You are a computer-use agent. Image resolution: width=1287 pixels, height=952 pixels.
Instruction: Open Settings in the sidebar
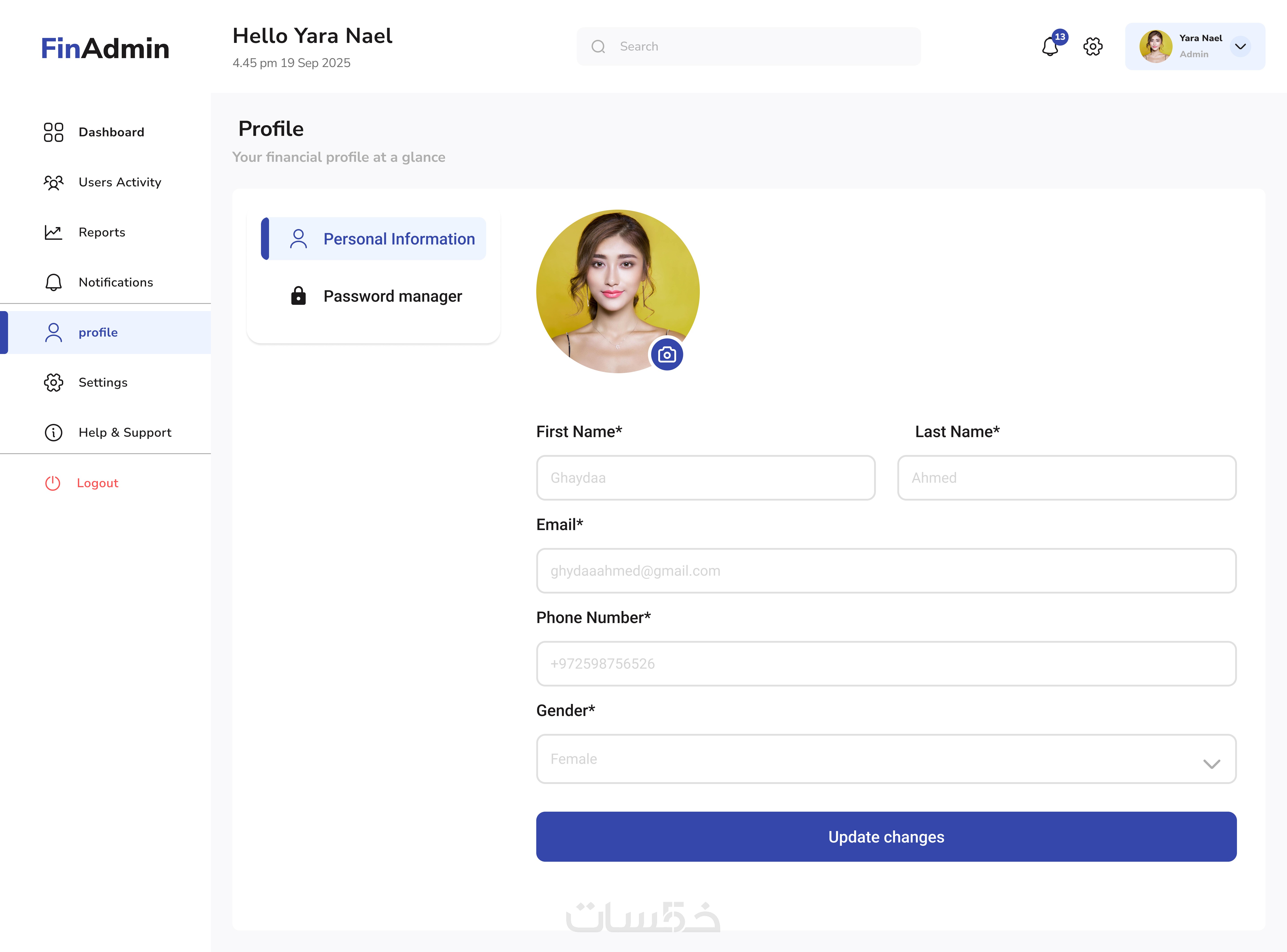click(105, 383)
